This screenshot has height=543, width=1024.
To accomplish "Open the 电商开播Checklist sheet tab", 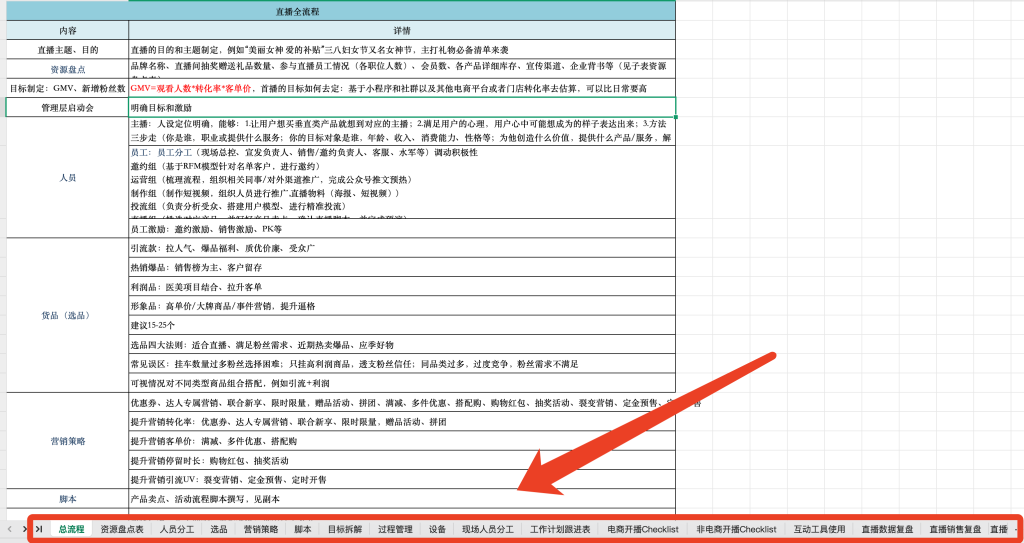I will coord(643,529).
